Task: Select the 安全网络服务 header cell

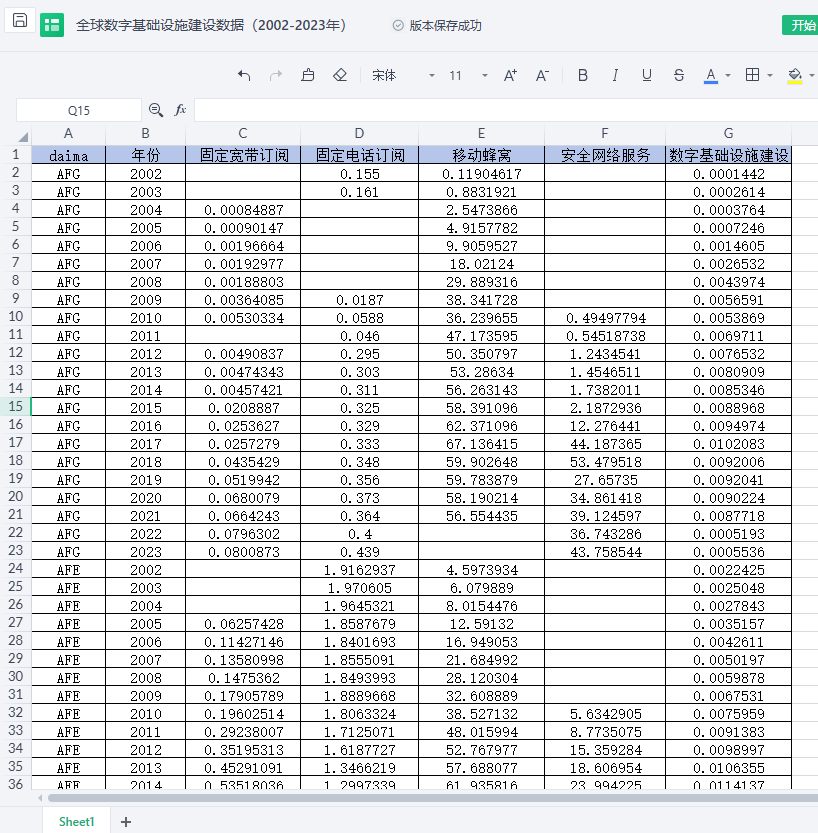Action: [605, 155]
